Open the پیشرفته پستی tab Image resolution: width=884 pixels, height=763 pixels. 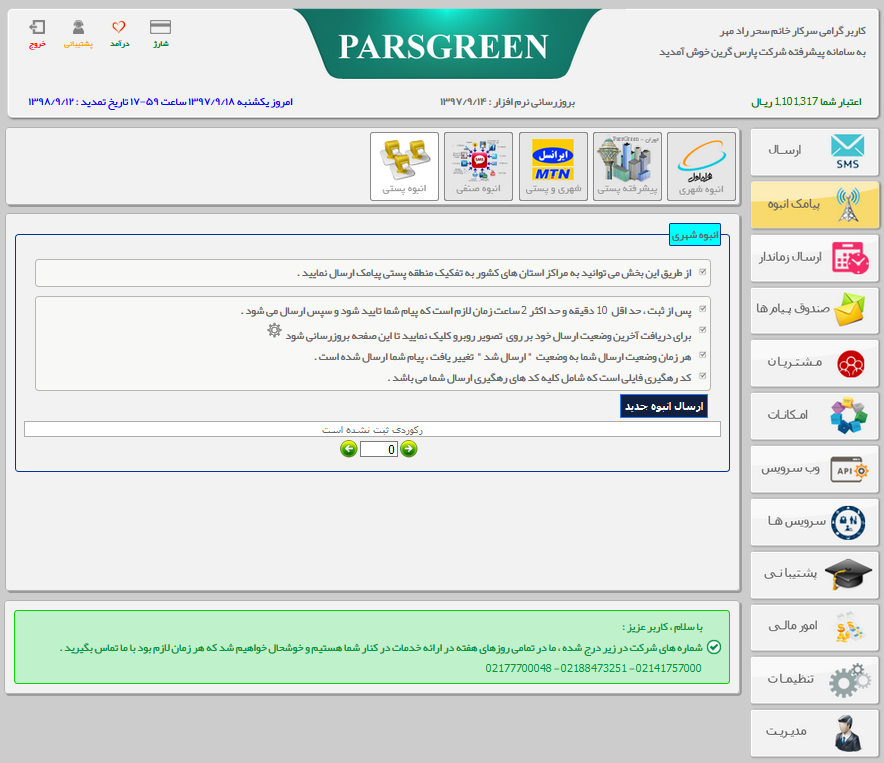click(627, 165)
